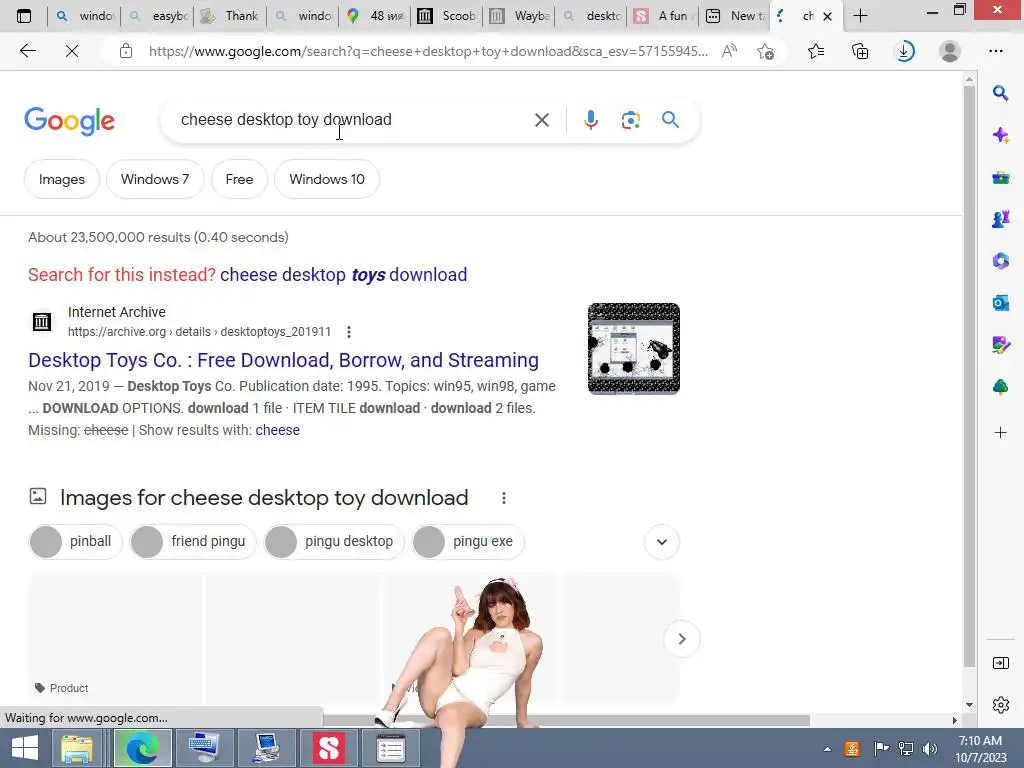Viewport: 1024px width, 768px height.
Task: Open Copilot sparkle icon in the sidebar
Action: [x=1000, y=135]
